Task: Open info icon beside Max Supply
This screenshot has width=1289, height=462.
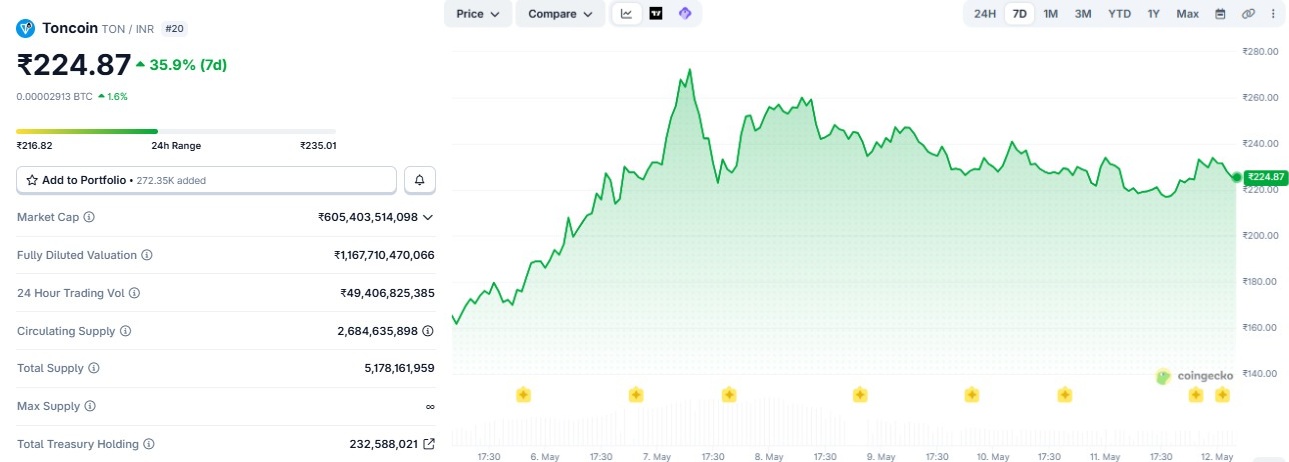Action: point(90,406)
